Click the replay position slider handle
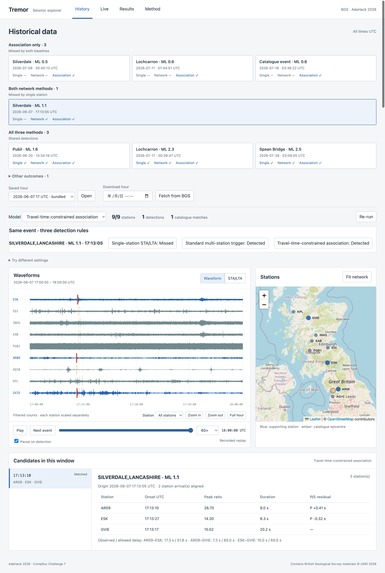This screenshot has height=573, width=385. pos(190,430)
